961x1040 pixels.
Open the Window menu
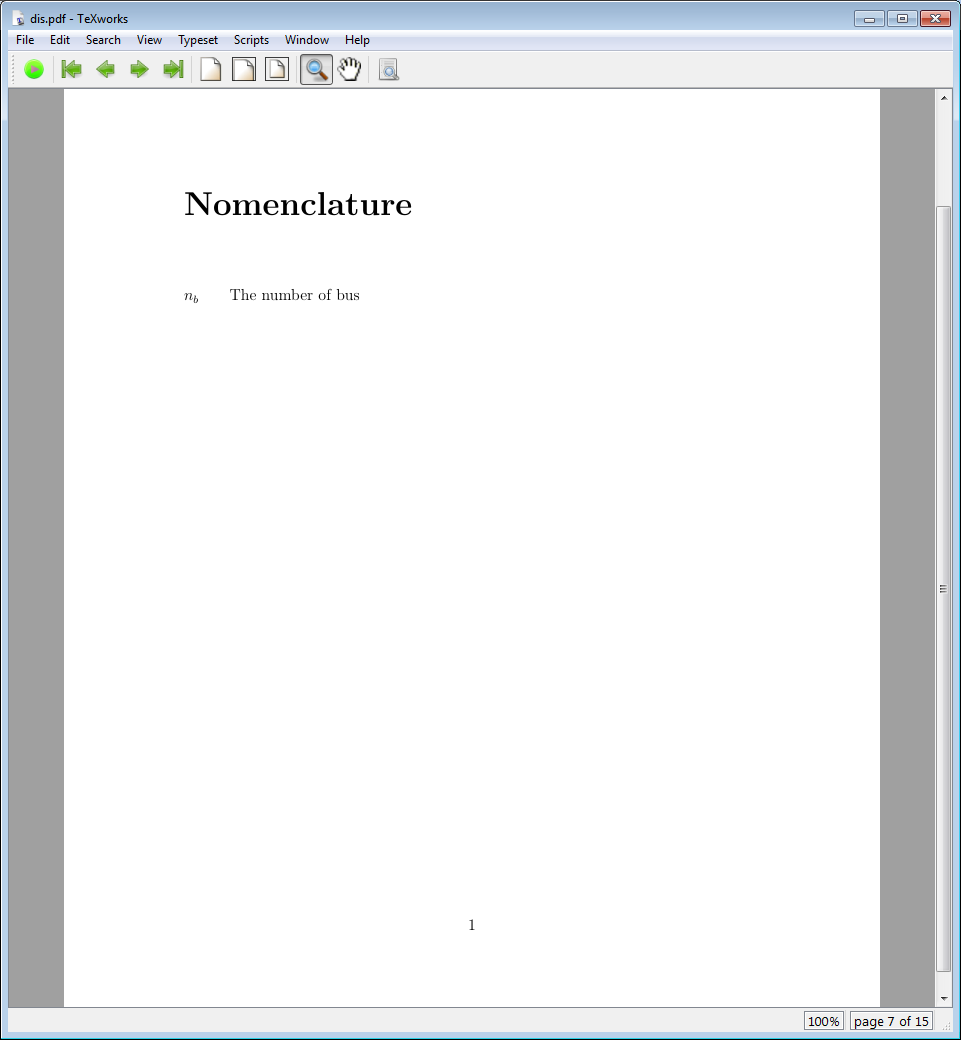point(307,40)
